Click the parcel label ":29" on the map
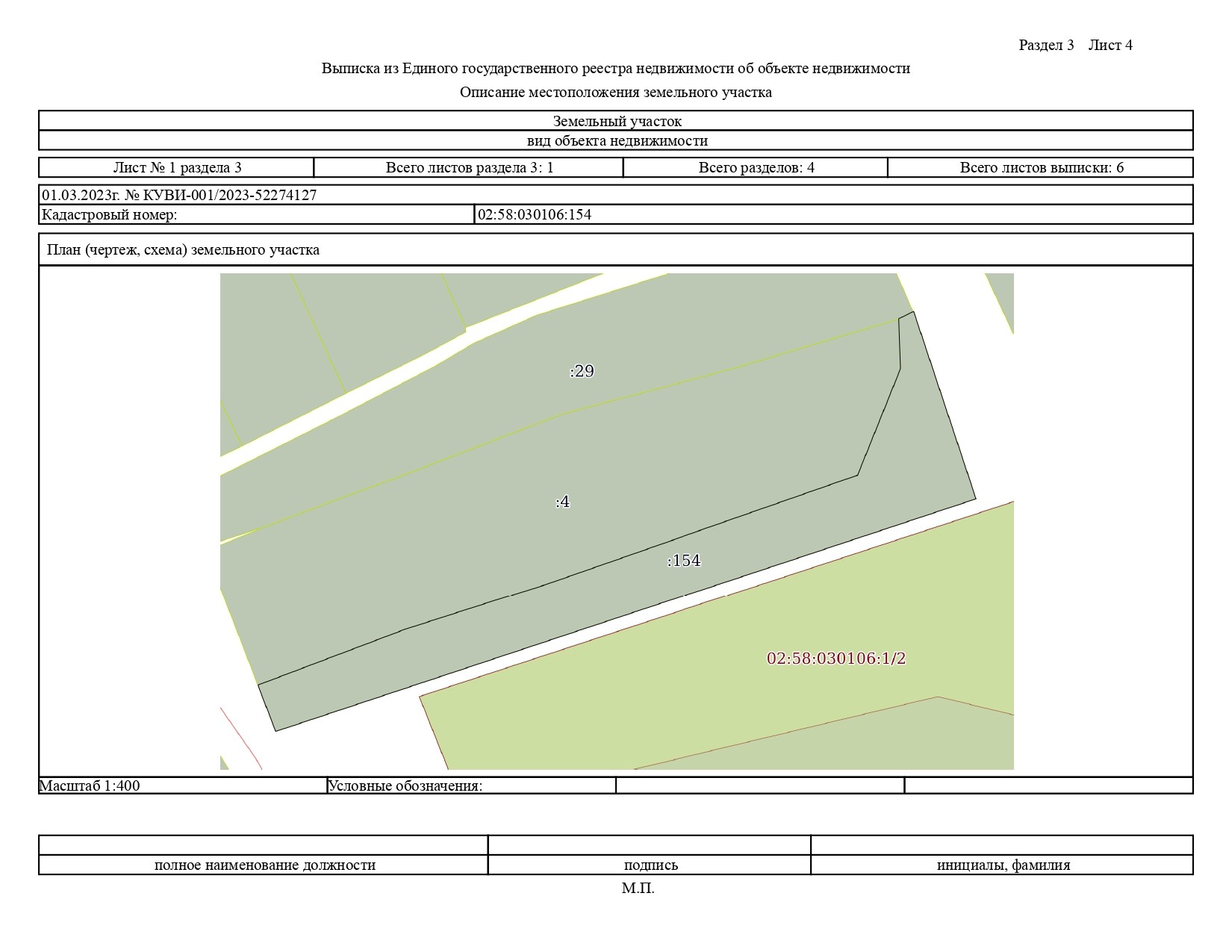 pos(582,371)
